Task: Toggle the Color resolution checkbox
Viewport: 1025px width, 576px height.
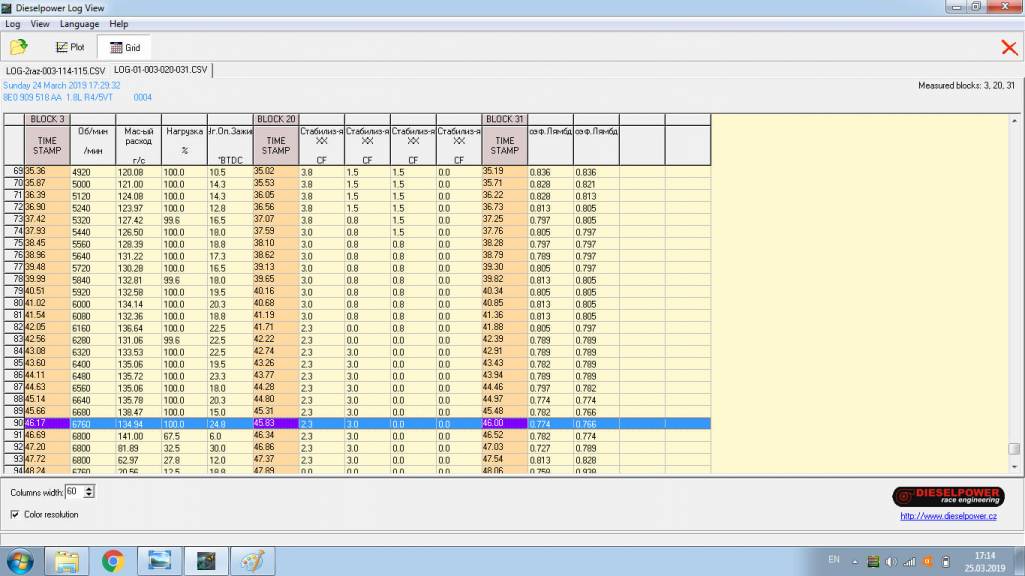Action: [15, 514]
